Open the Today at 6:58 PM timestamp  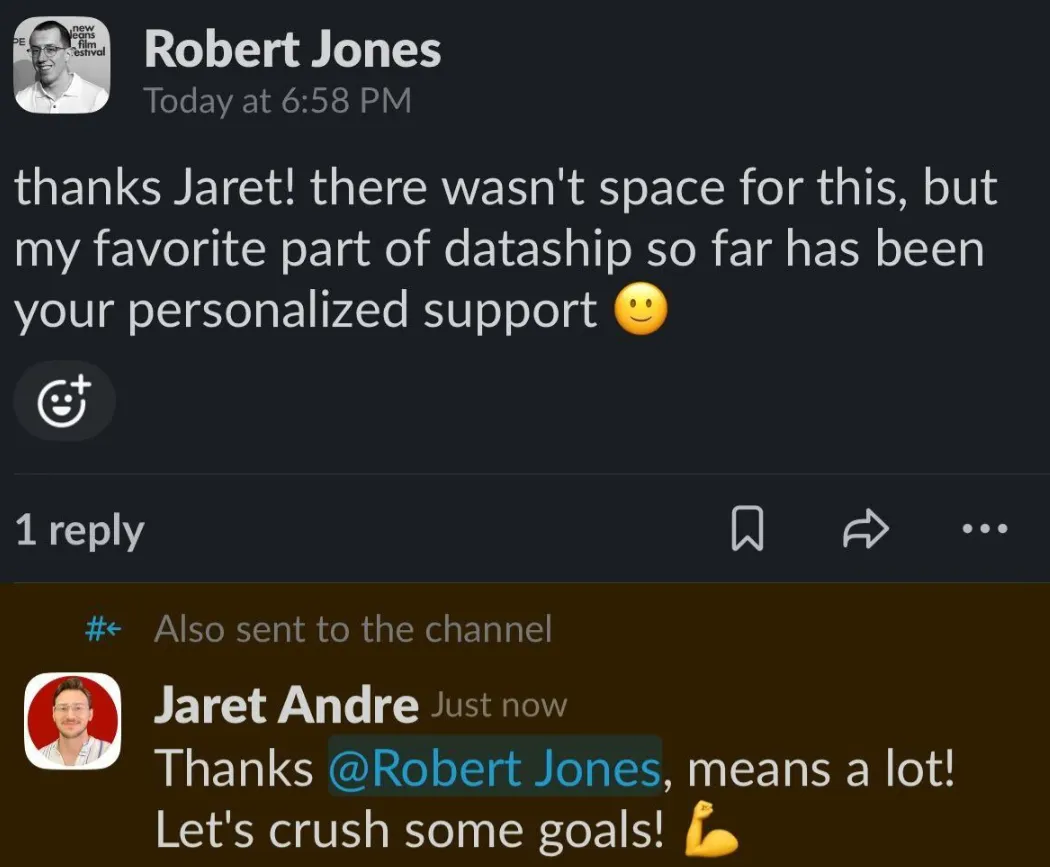pos(278,101)
